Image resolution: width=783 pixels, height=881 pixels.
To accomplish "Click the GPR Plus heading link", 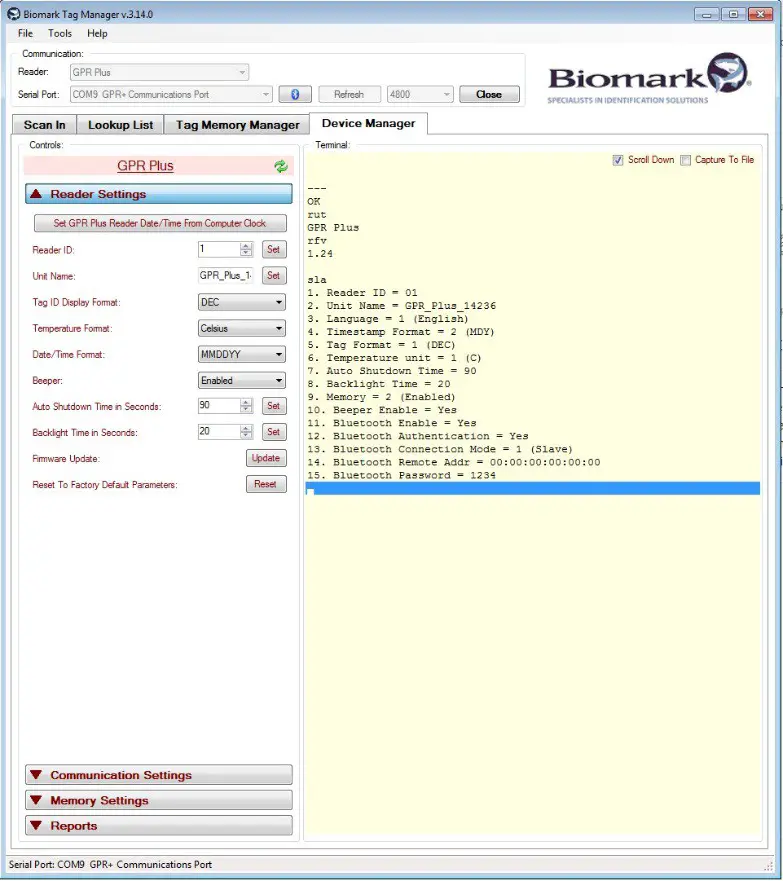I will (x=145, y=166).
